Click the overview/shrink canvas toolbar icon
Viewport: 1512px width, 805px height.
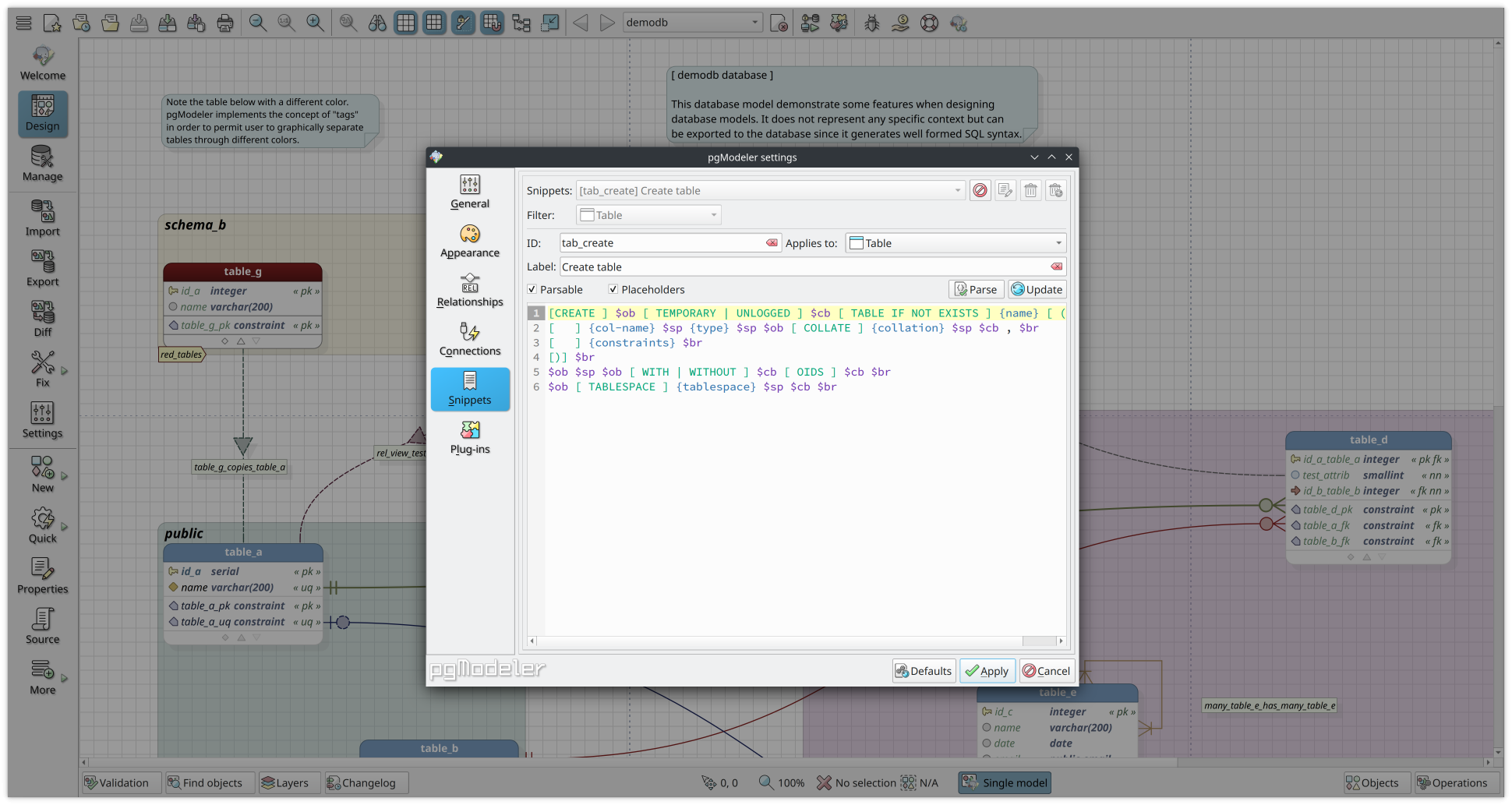coord(549,23)
